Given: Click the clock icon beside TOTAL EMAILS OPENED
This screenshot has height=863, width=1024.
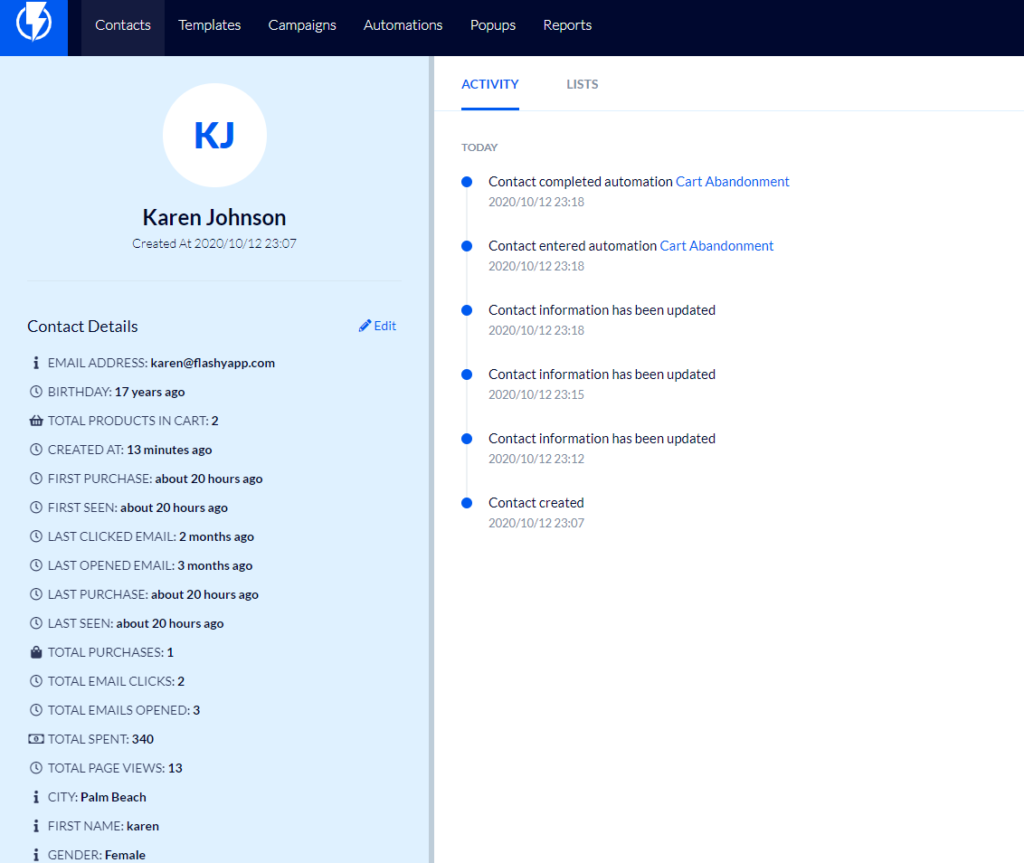Looking at the screenshot, I should click(x=36, y=710).
